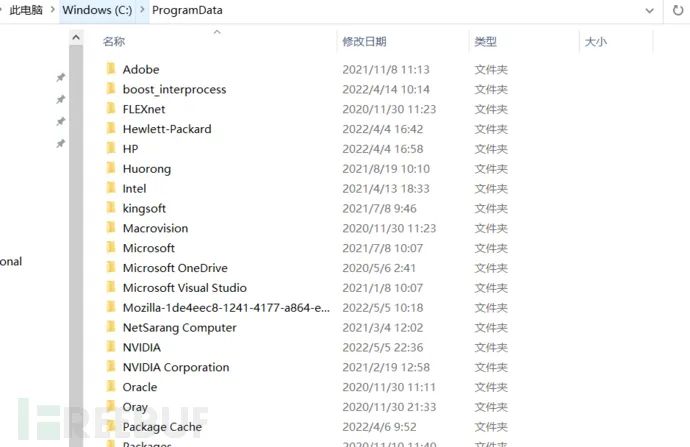Click the date 2022/5/5 22:36
The image size is (690, 447).
(383, 347)
